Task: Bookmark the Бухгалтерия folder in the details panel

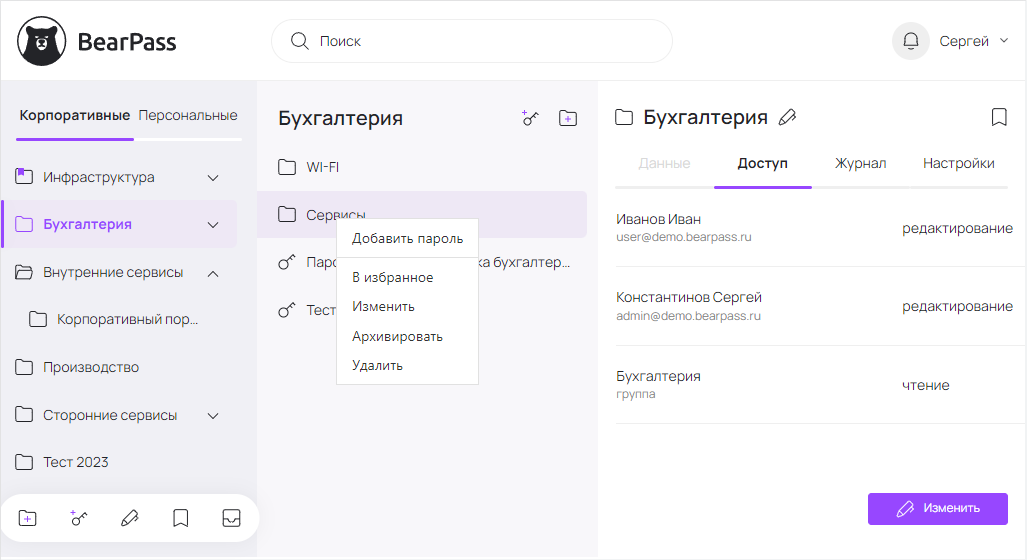Action: point(998,118)
